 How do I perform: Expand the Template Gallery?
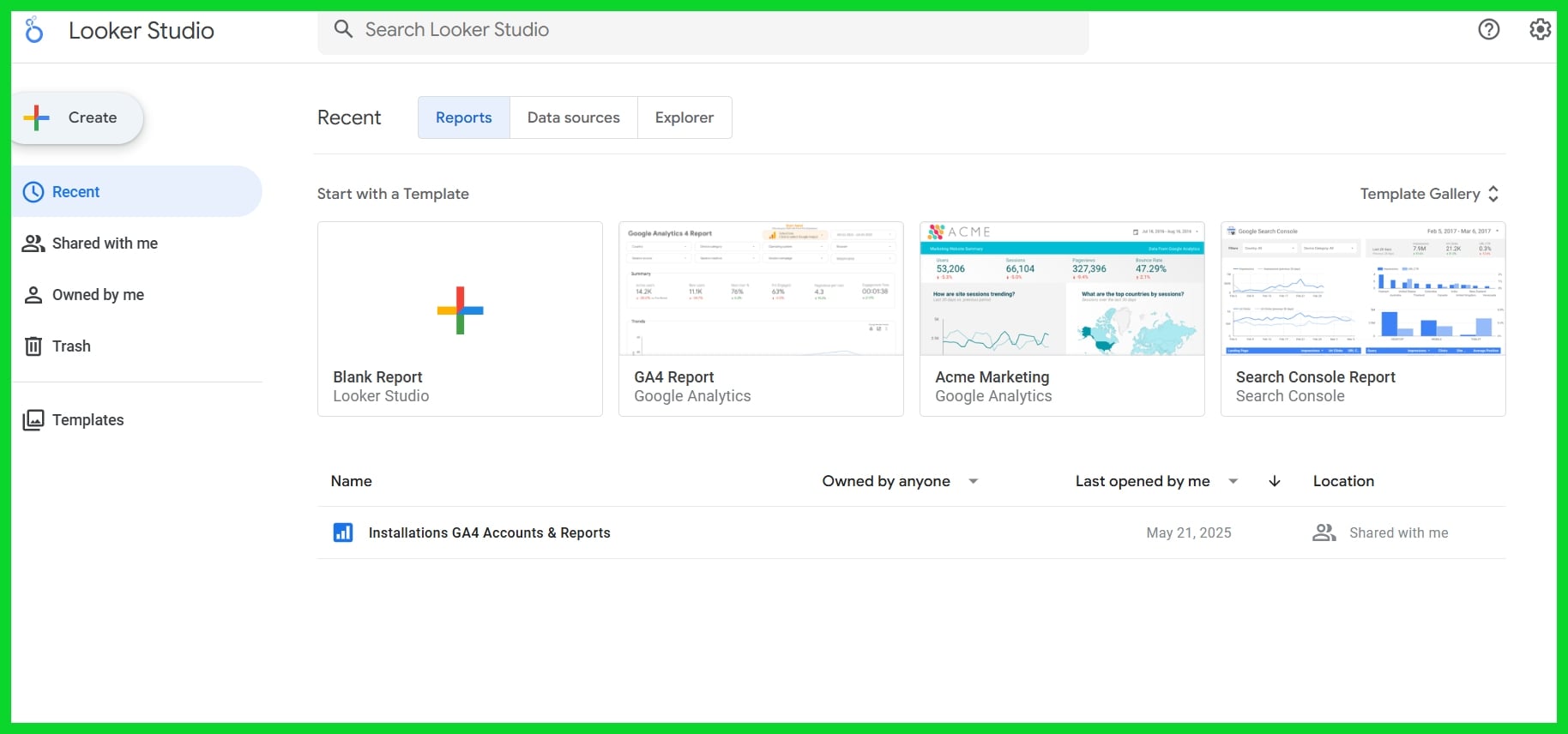click(x=1430, y=194)
